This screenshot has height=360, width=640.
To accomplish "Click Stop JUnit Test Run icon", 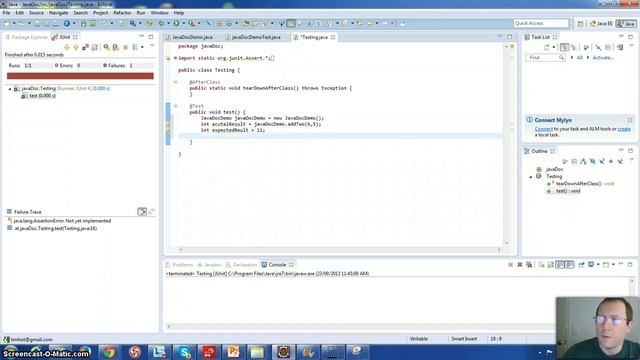I will [125, 47].
